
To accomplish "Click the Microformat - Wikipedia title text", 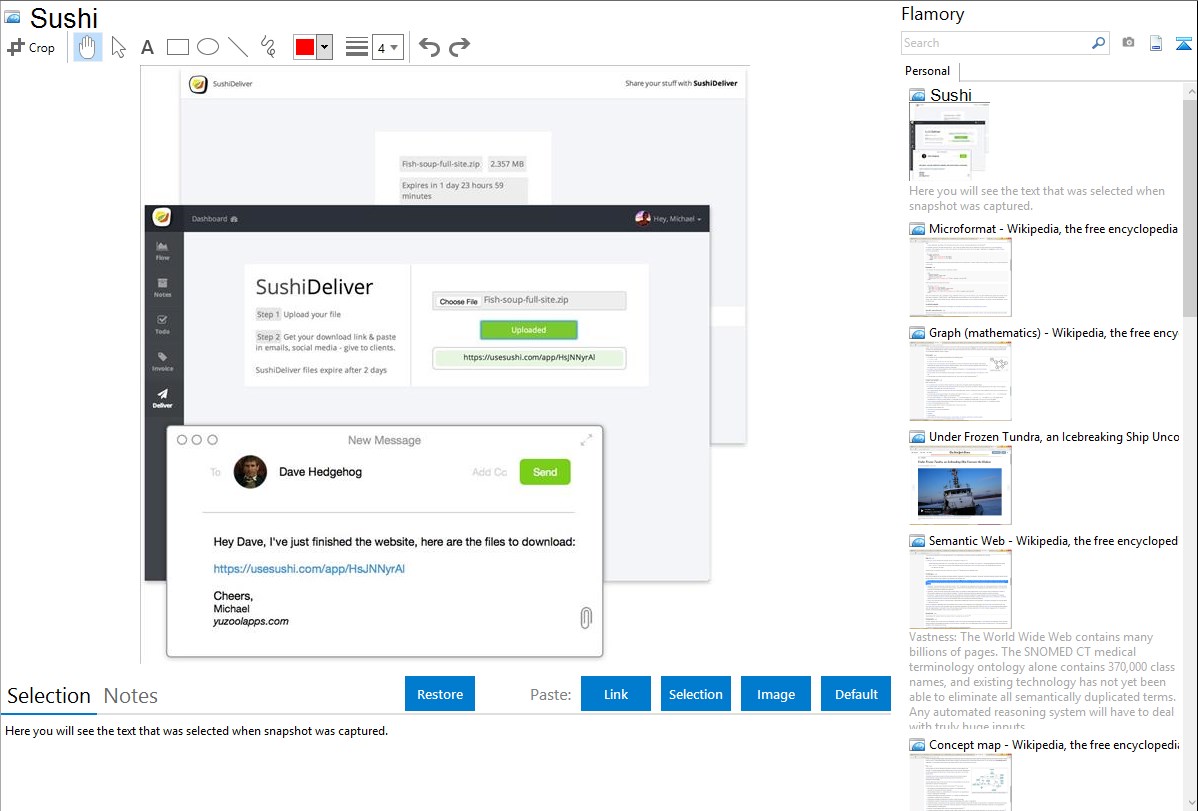I will [1053, 229].
